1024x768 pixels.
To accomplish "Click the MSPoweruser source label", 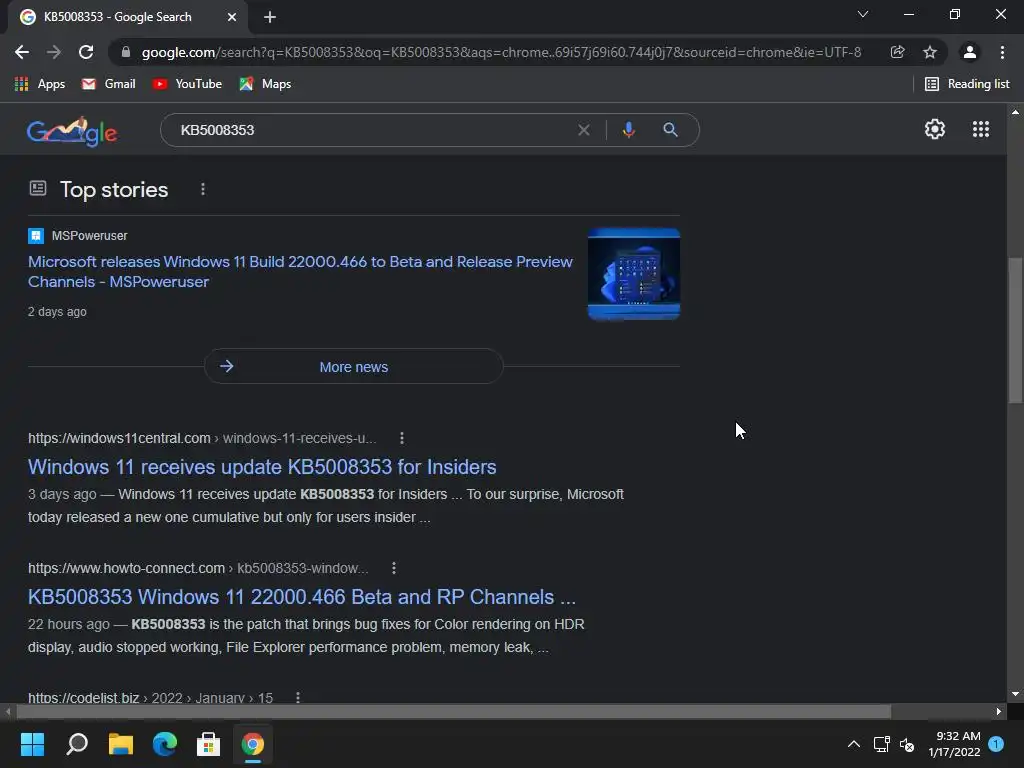I will point(89,236).
